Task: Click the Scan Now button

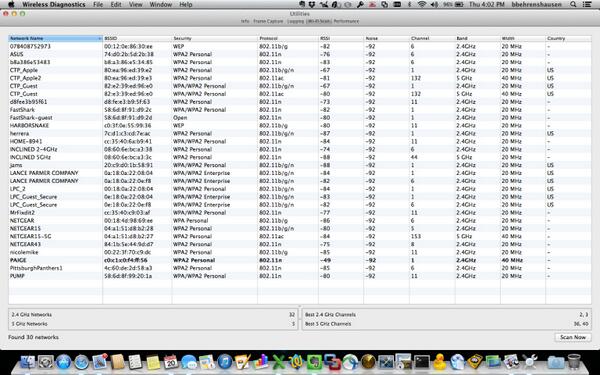Action: pos(572,337)
